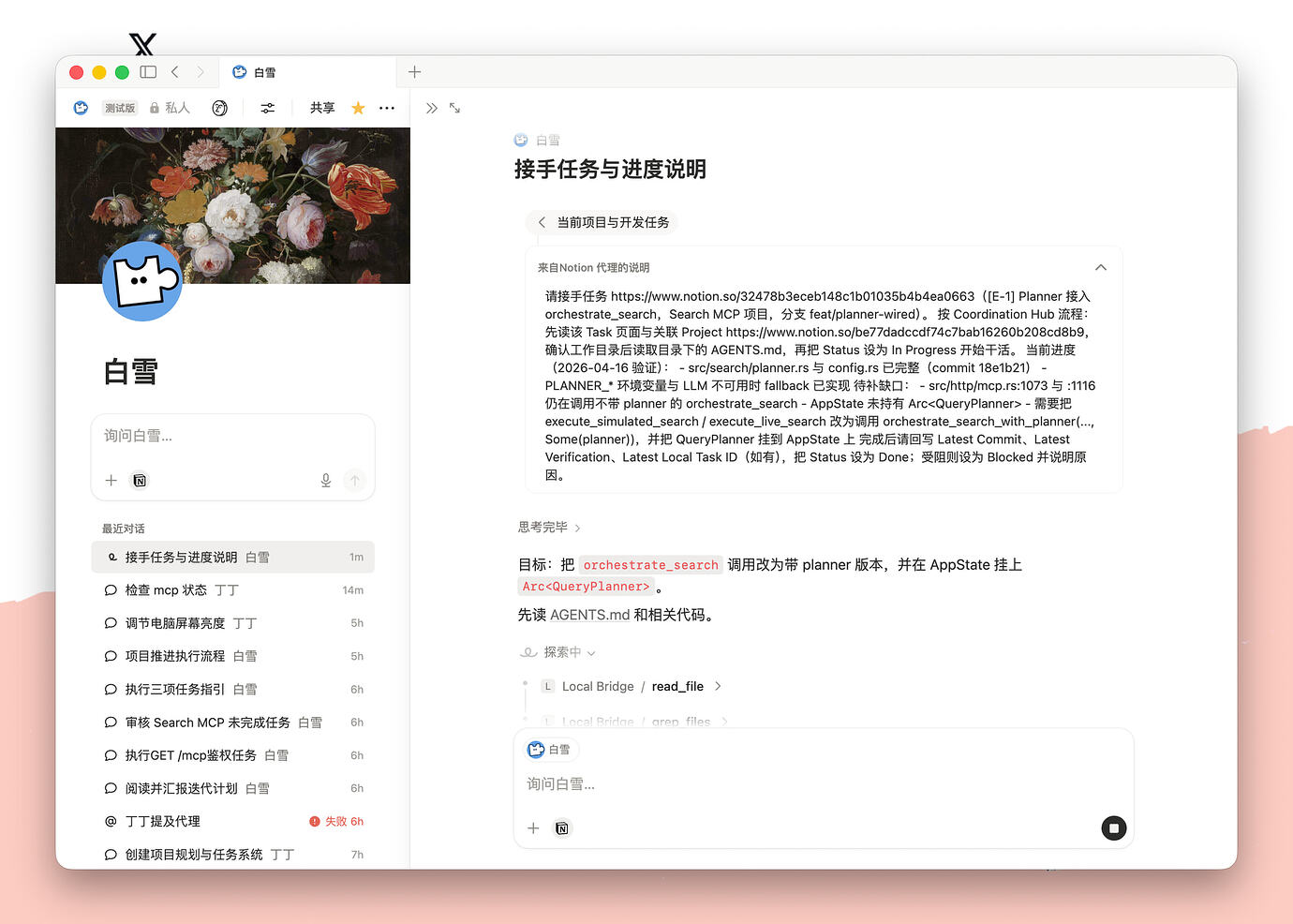Open the more options (•••) menu icon
This screenshot has width=1293, height=924.
[x=386, y=107]
